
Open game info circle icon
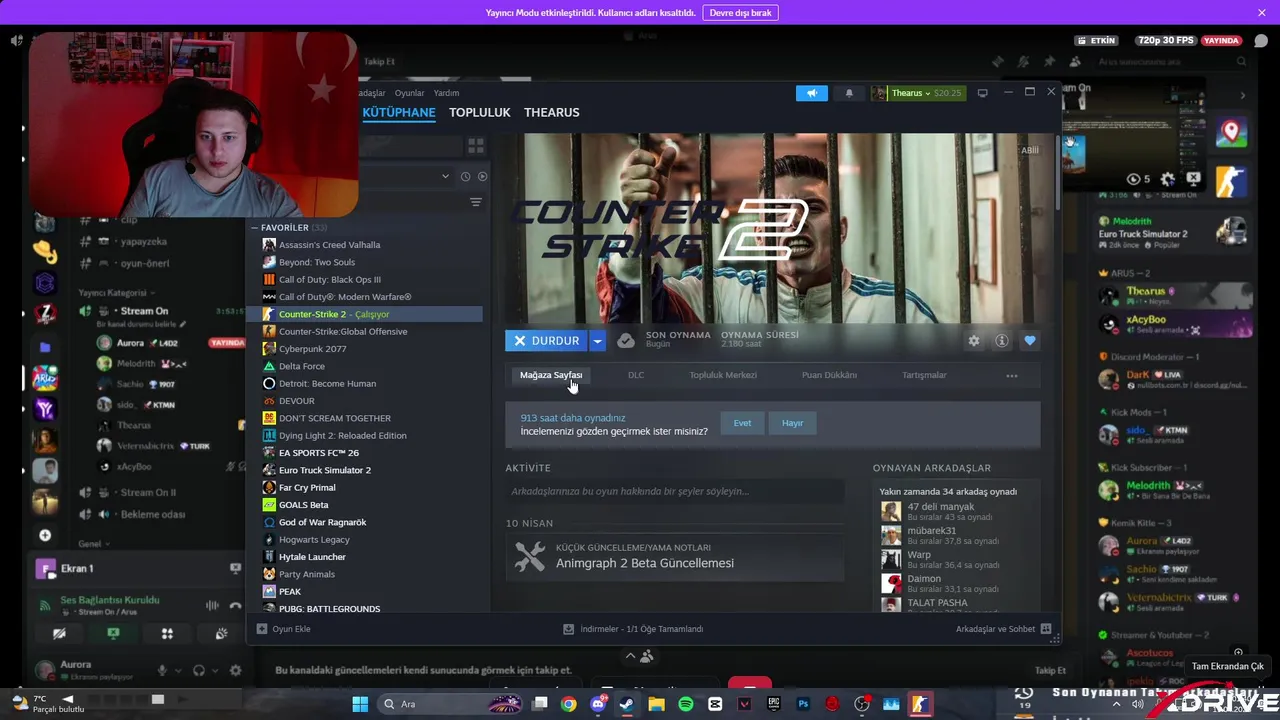1001,341
